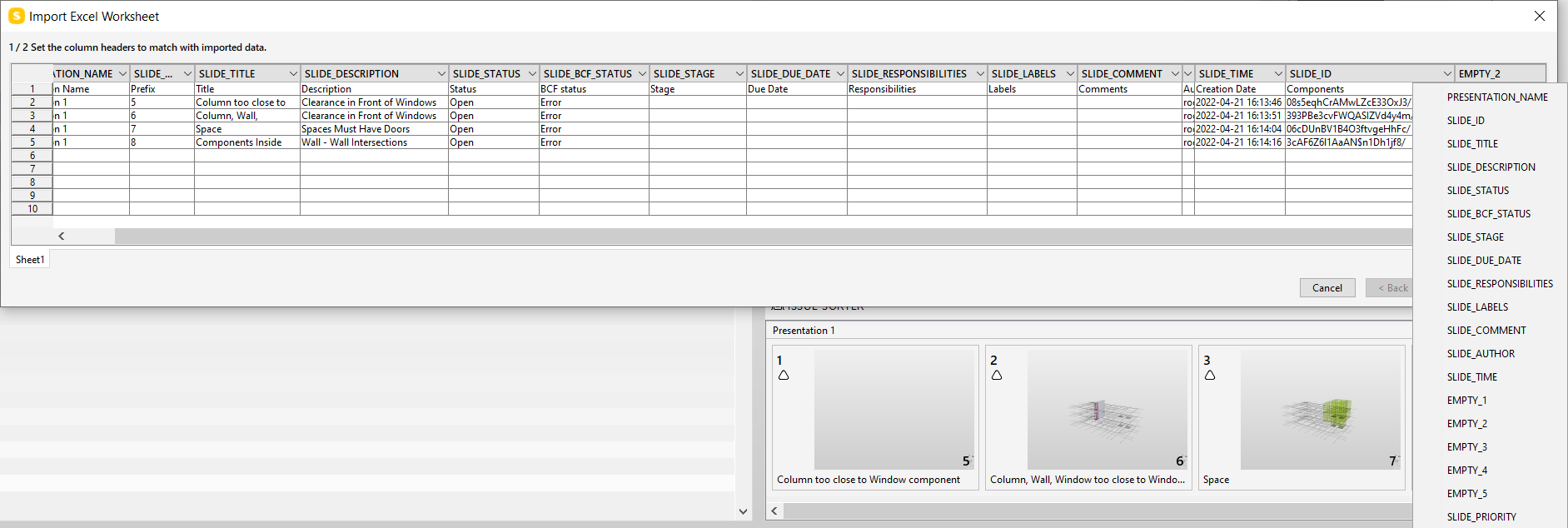Switch to the Sheet1 worksheet tab
This screenshot has width=1568, height=528.
pos(30,260)
